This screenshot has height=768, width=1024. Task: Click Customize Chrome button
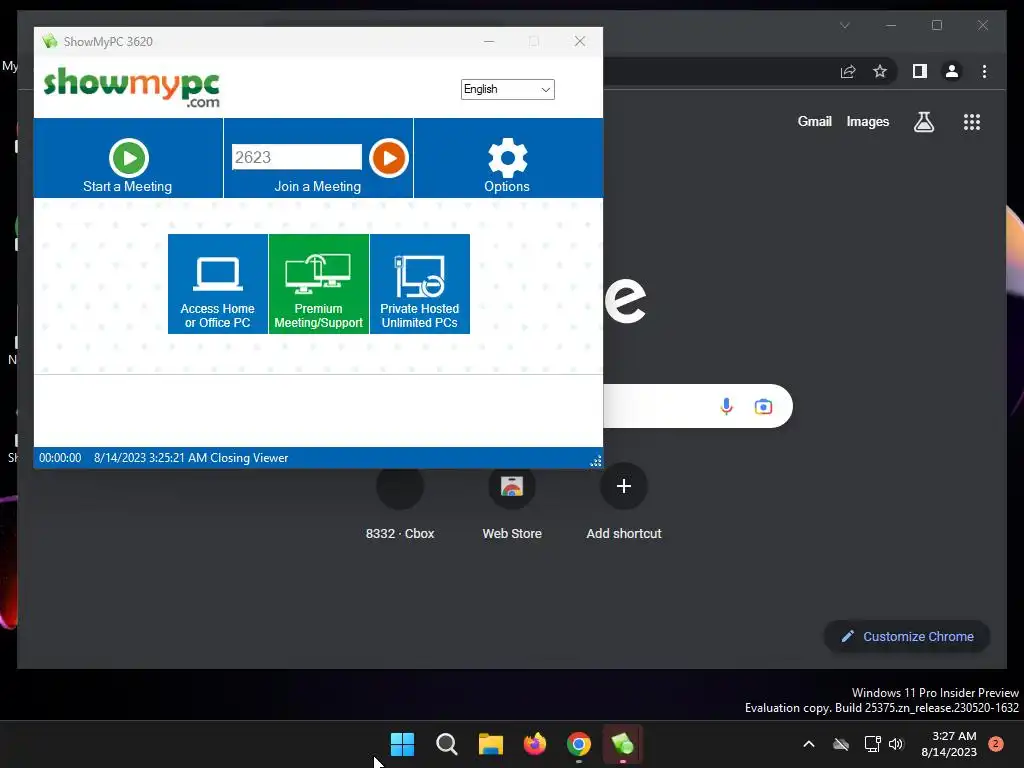[x=907, y=636]
